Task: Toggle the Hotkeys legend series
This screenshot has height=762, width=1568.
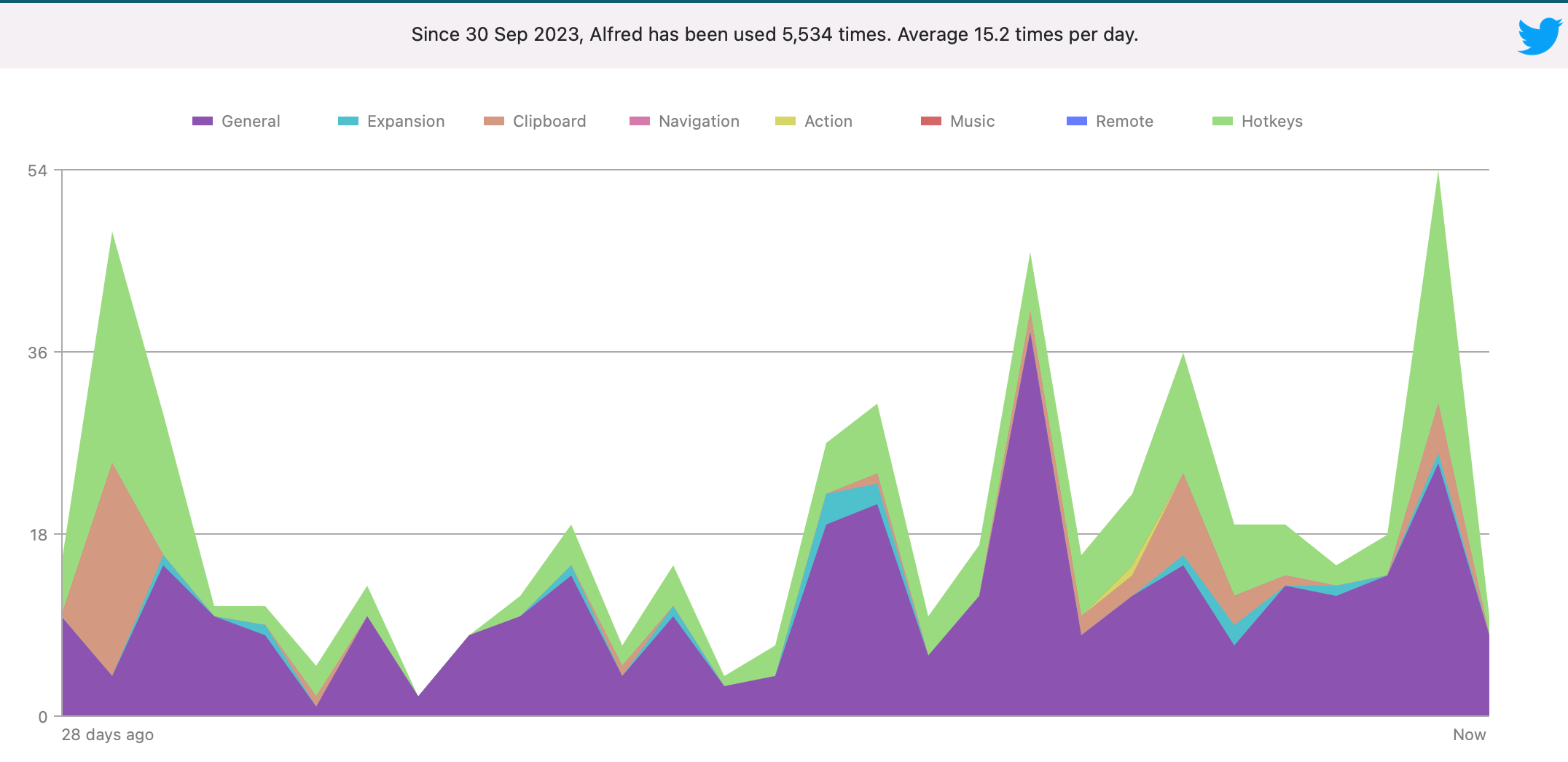Action: tap(1258, 121)
